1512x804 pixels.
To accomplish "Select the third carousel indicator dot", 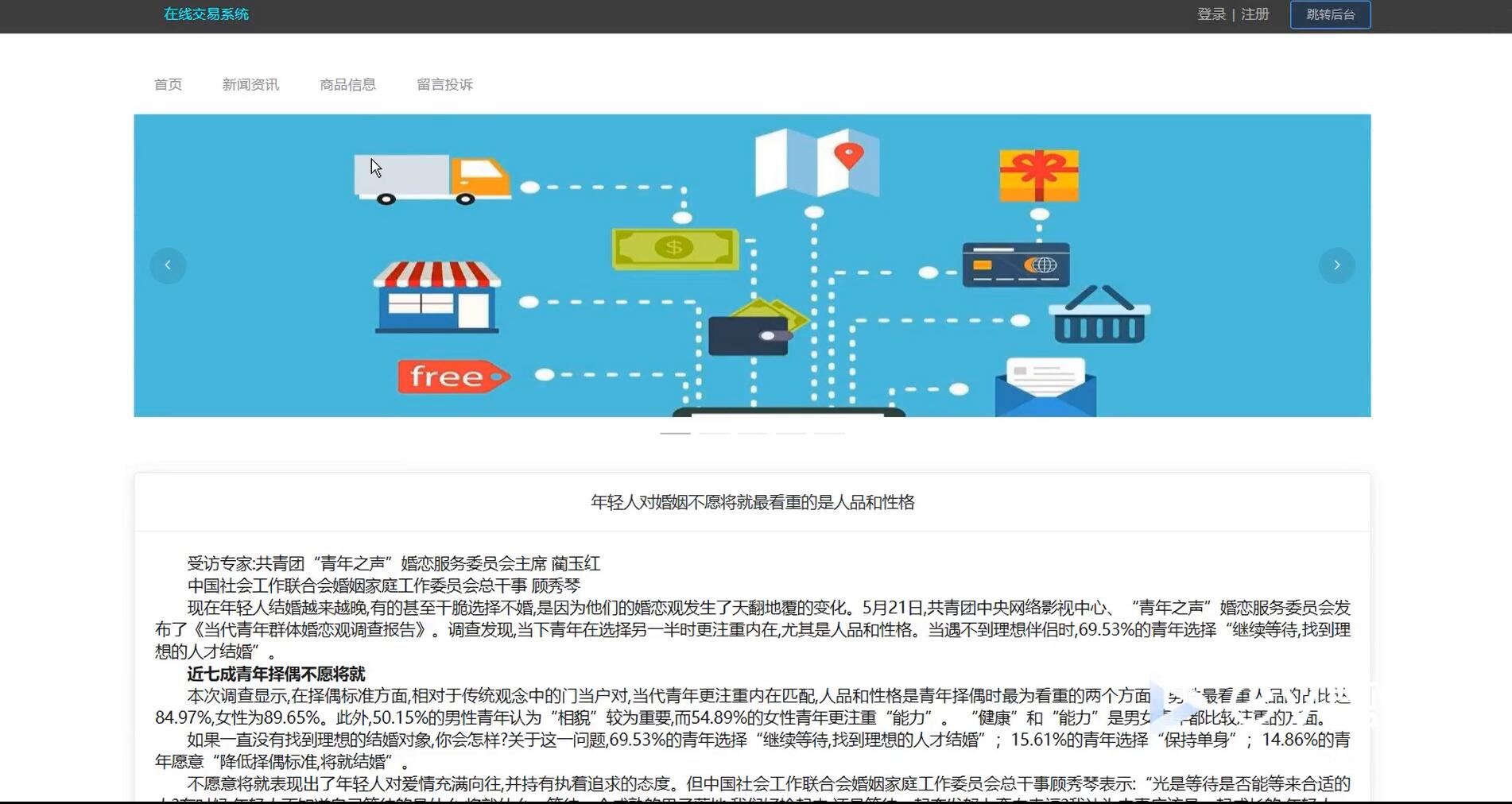I will [x=754, y=435].
